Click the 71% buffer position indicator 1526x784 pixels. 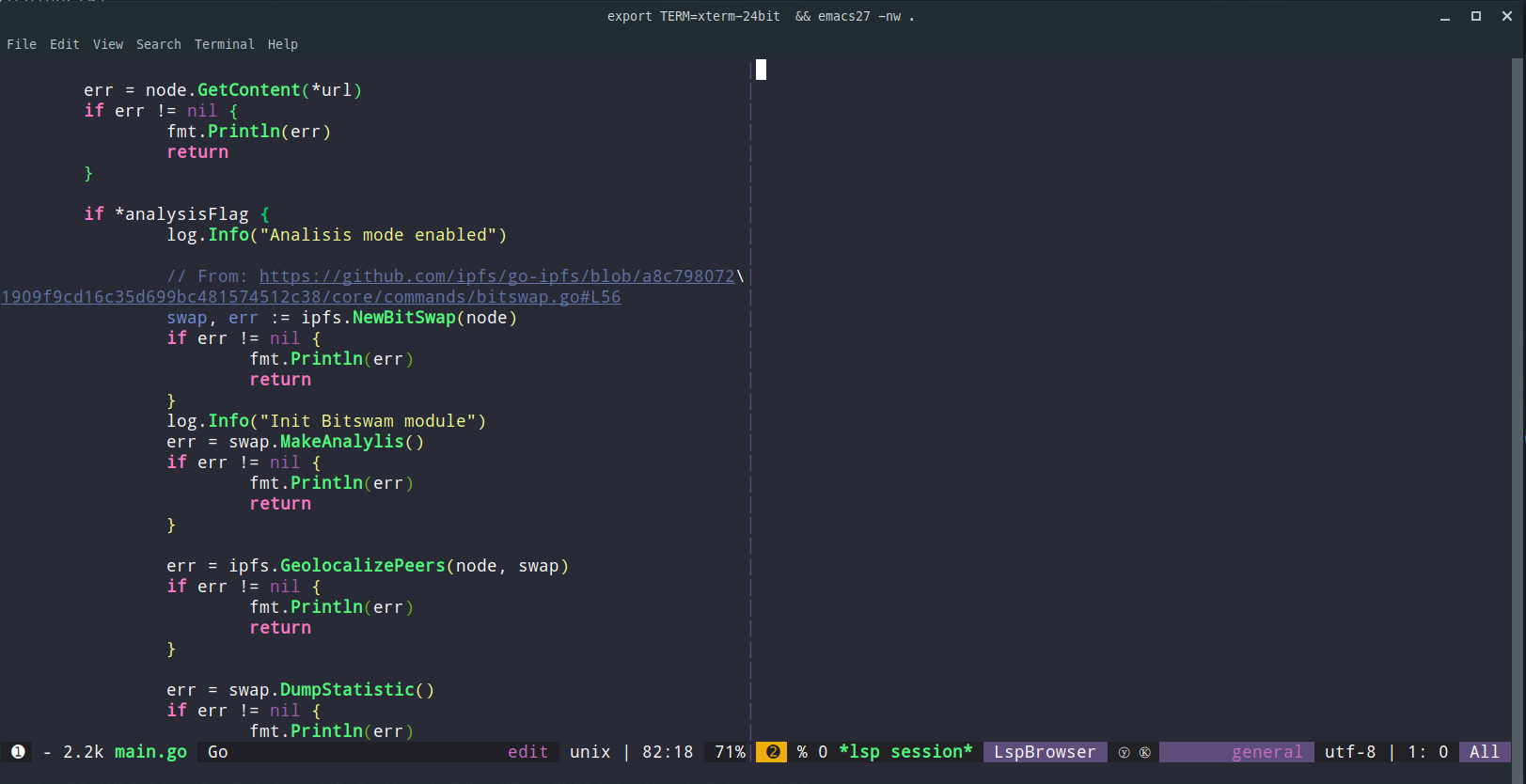click(730, 752)
